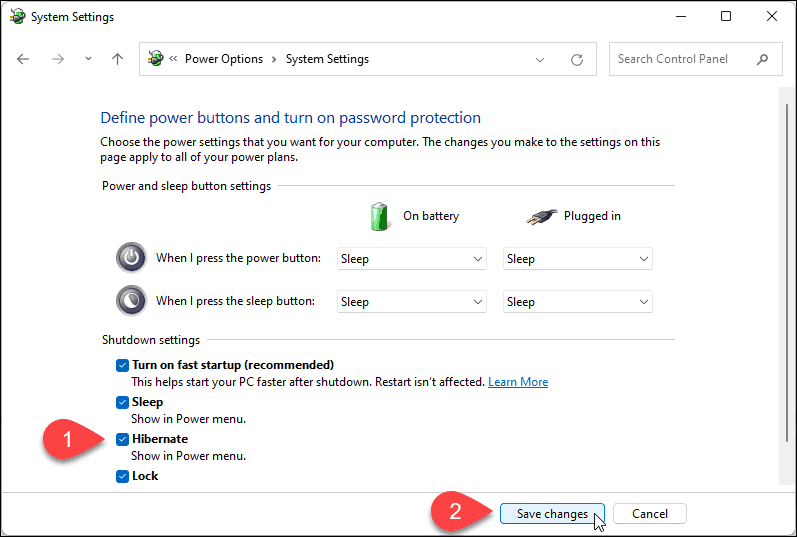The height and width of the screenshot is (537, 797).
Task: Click the power button icon
Action: [131, 258]
